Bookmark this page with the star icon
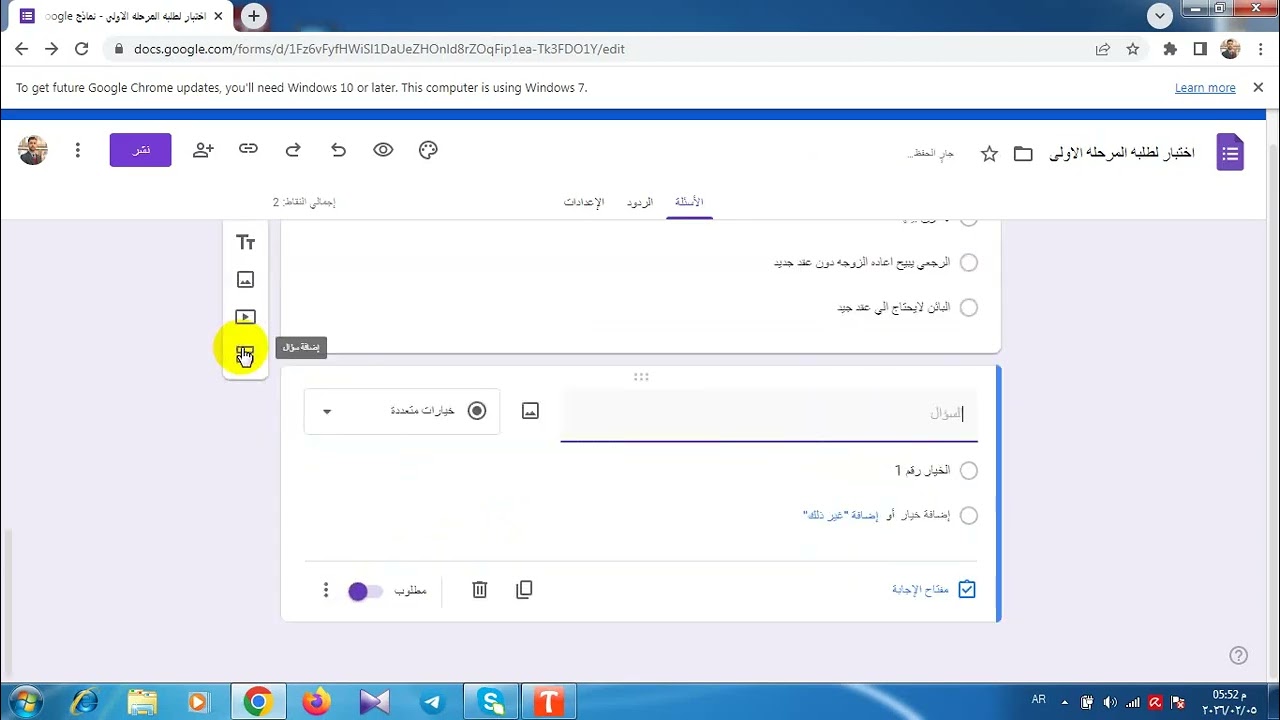The height and width of the screenshot is (720, 1280). click(1132, 48)
